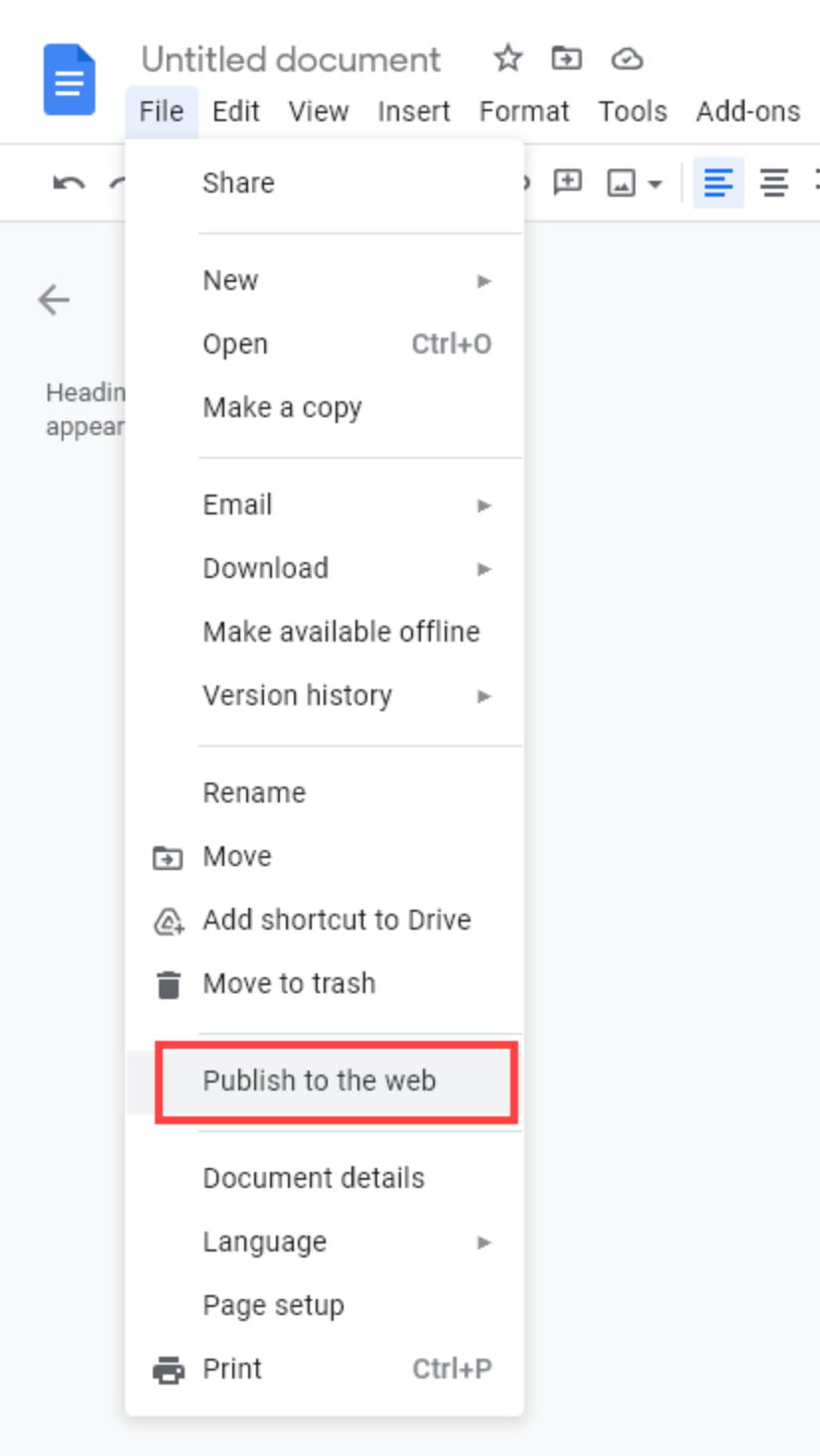This screenshot has height=1456, width=820.
Task: Open the Tools menu
Action: (x=632, y=111)
